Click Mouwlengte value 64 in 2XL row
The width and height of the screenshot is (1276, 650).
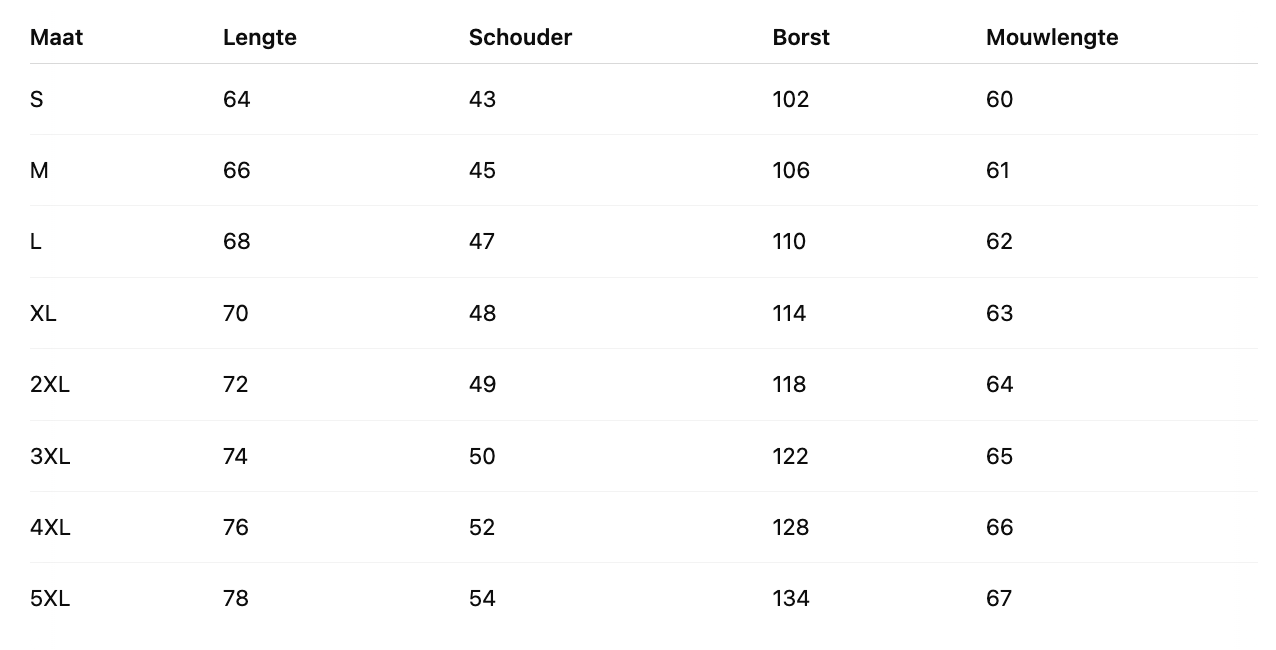(x=999, y=384)
